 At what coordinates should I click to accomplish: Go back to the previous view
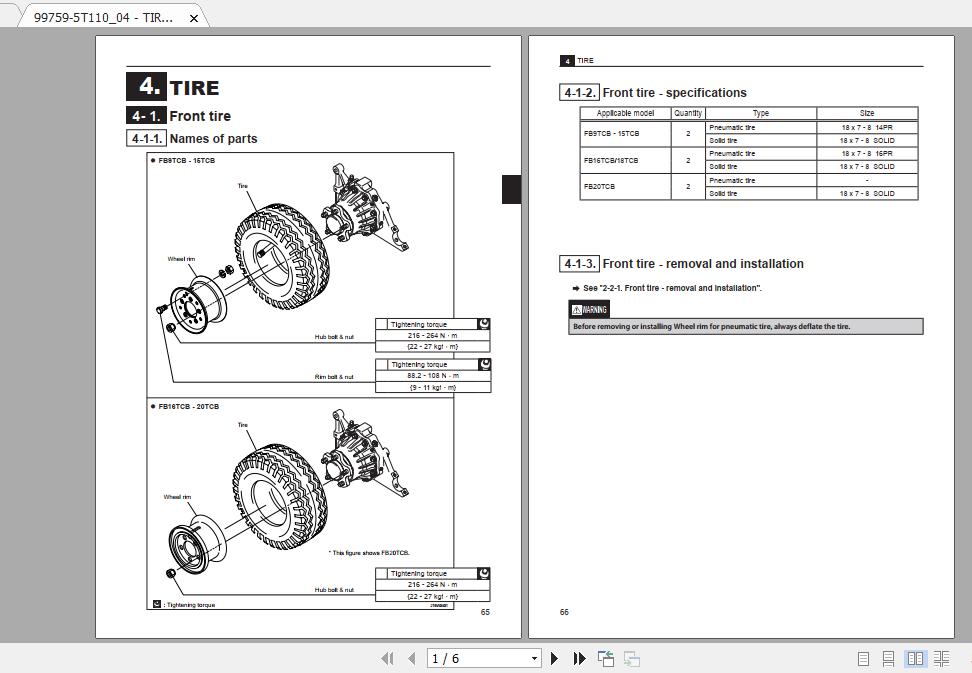605,658
